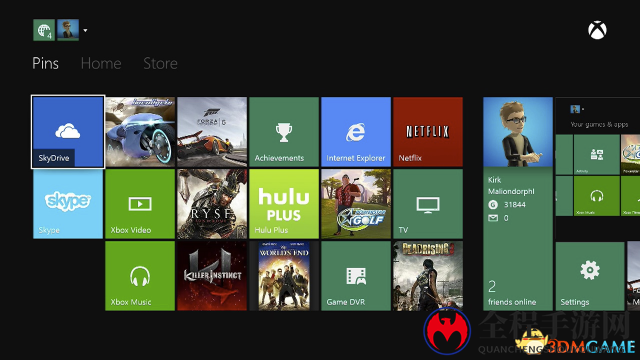Switch to the Pins tab
This screenshot has height=360, width=640.
point(45,64)
